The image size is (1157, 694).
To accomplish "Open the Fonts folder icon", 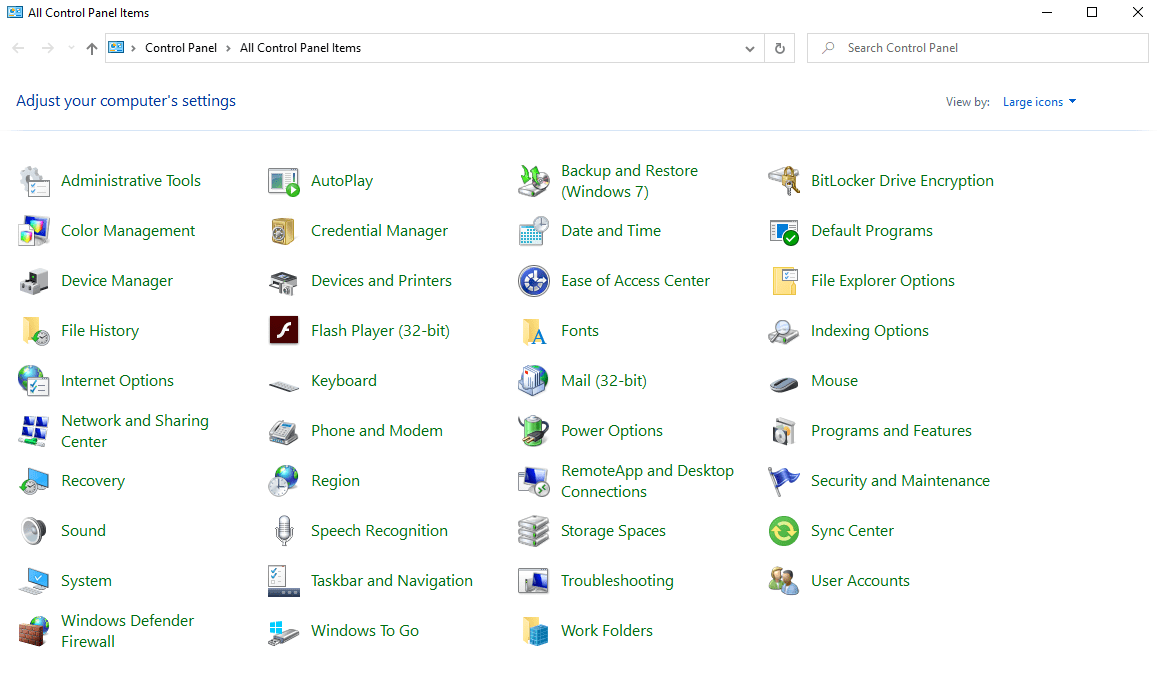I will [533, 331].
